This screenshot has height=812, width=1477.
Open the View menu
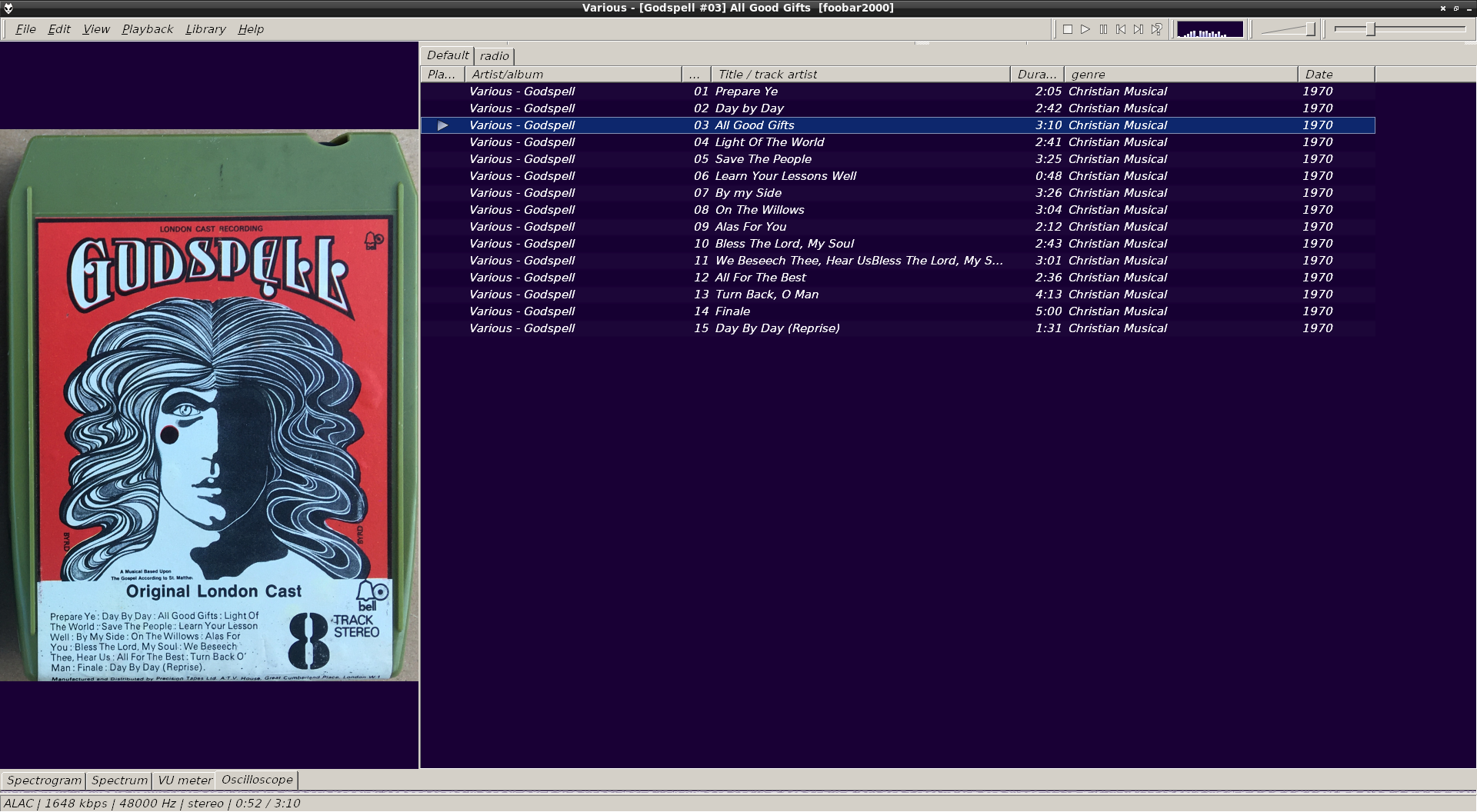pos(96,29)
